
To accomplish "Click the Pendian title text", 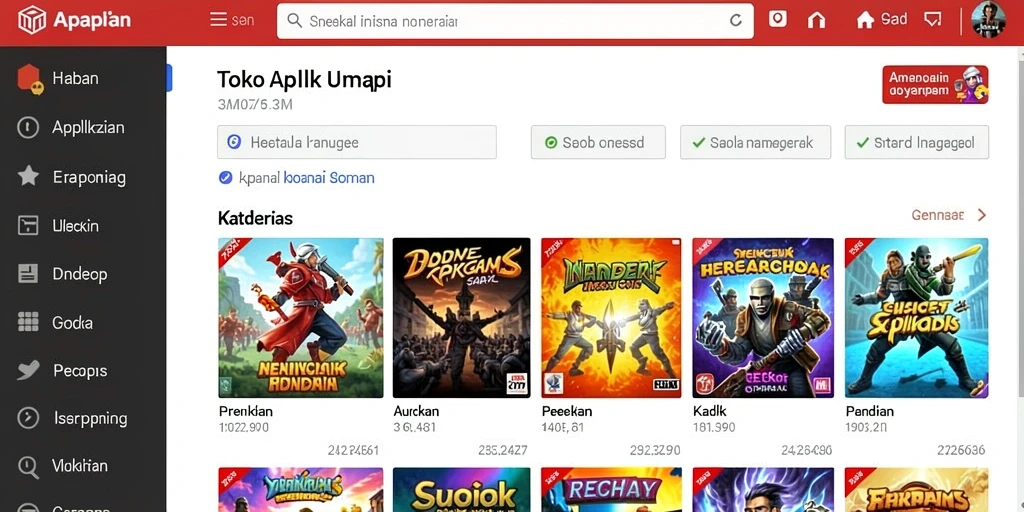I will coord(870,411).
